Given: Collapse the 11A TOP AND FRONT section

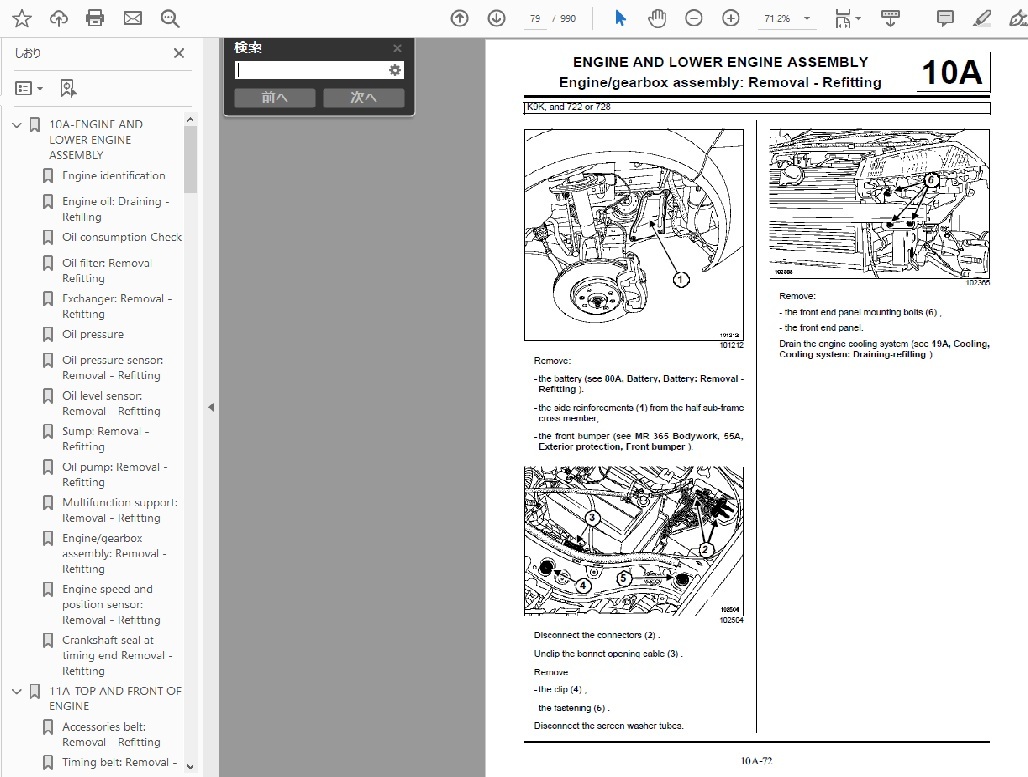Looking at the screenshot, I should click(16, 691).
